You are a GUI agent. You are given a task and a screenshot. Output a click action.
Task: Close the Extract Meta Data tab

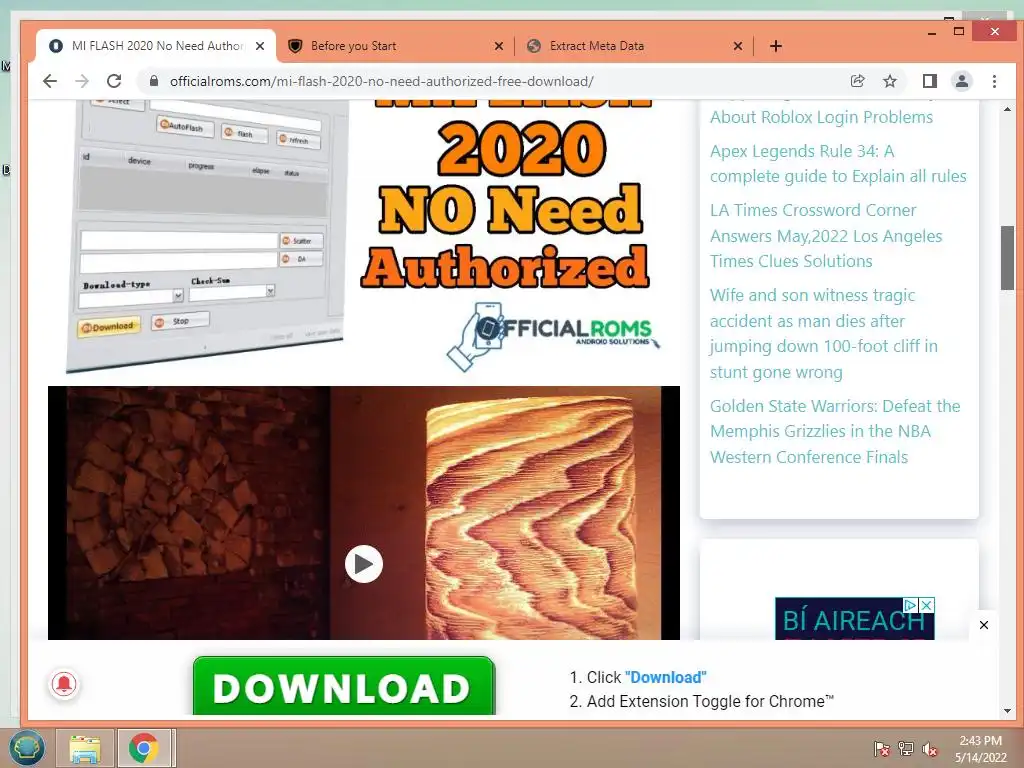pos(737,46)
